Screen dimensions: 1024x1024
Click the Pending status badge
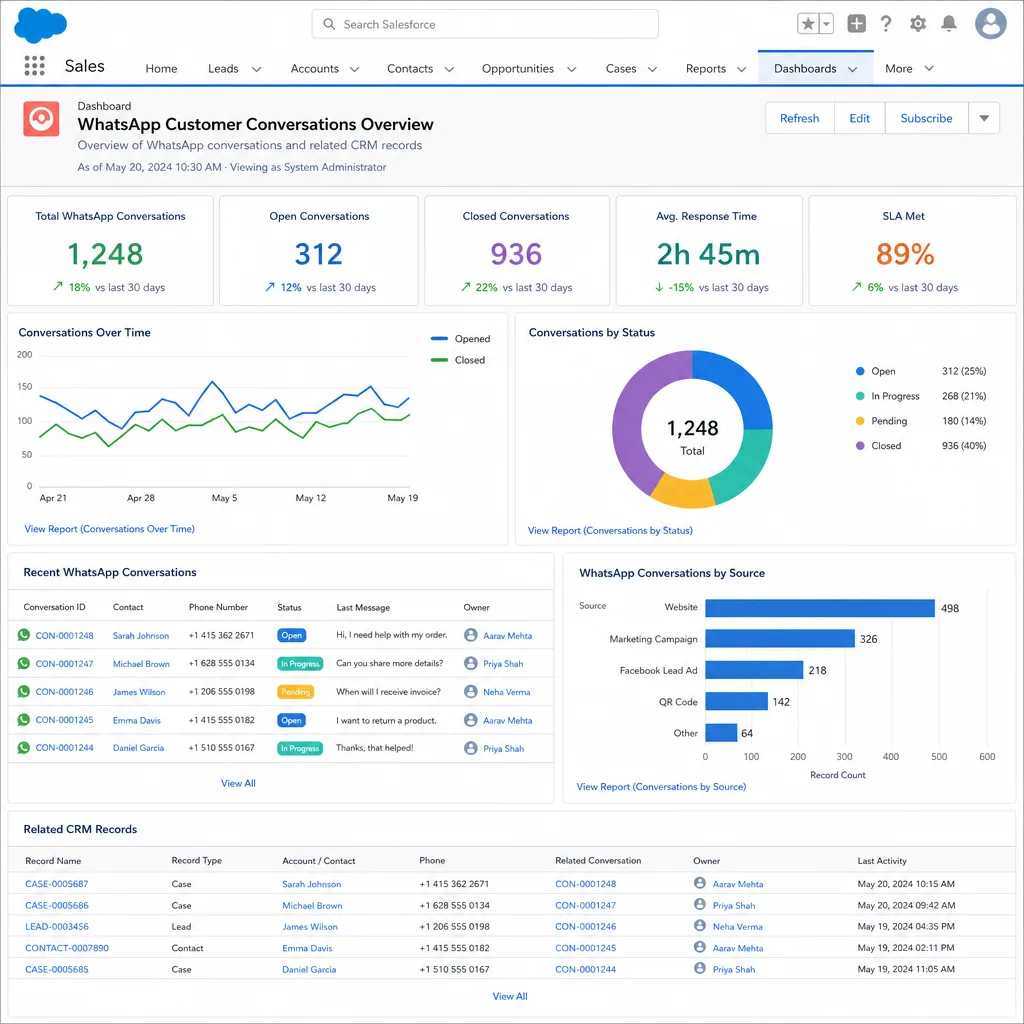(295, 692)
